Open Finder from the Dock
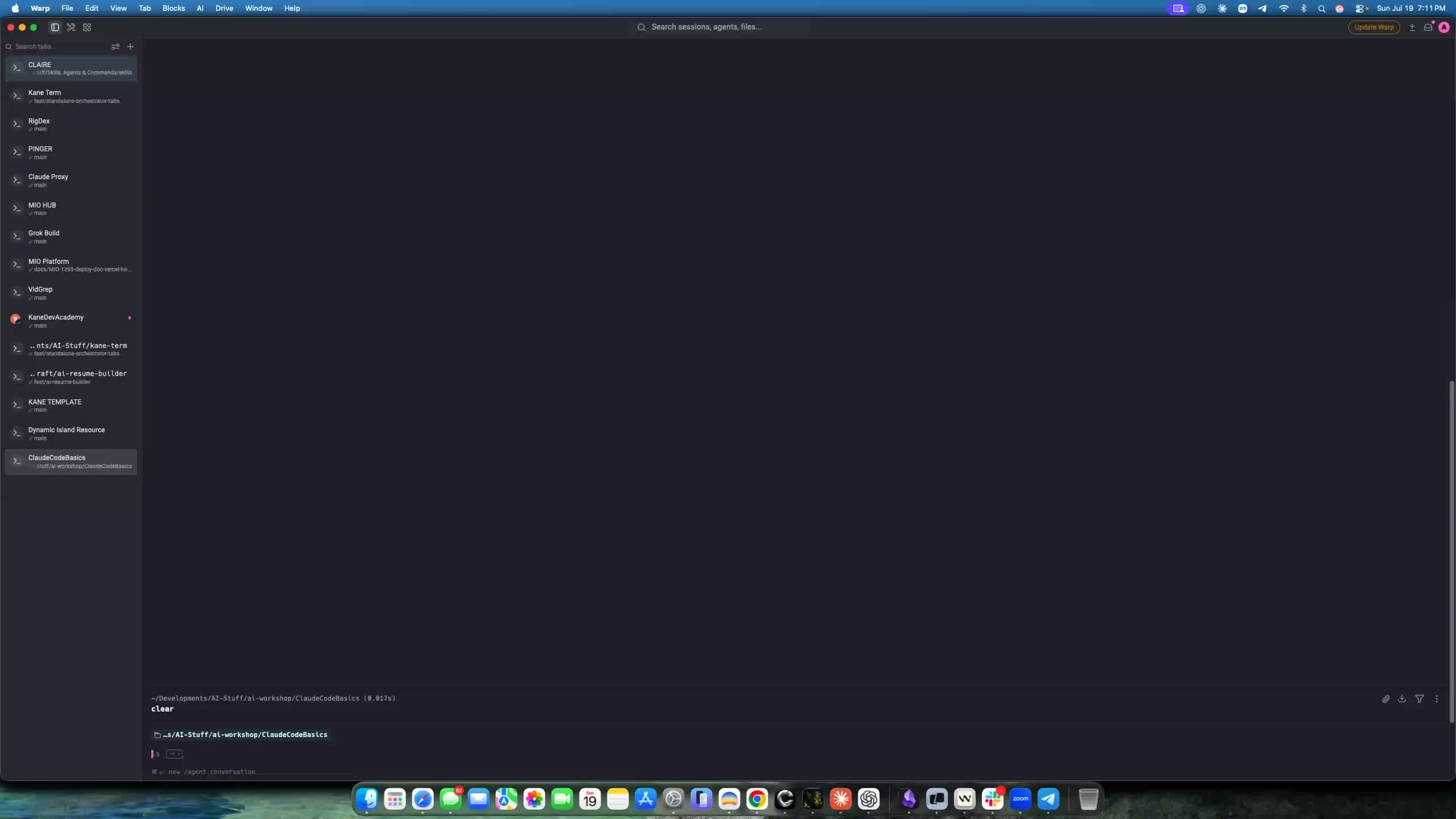The height and width of the screenshot is (819, 1456). 367,799
